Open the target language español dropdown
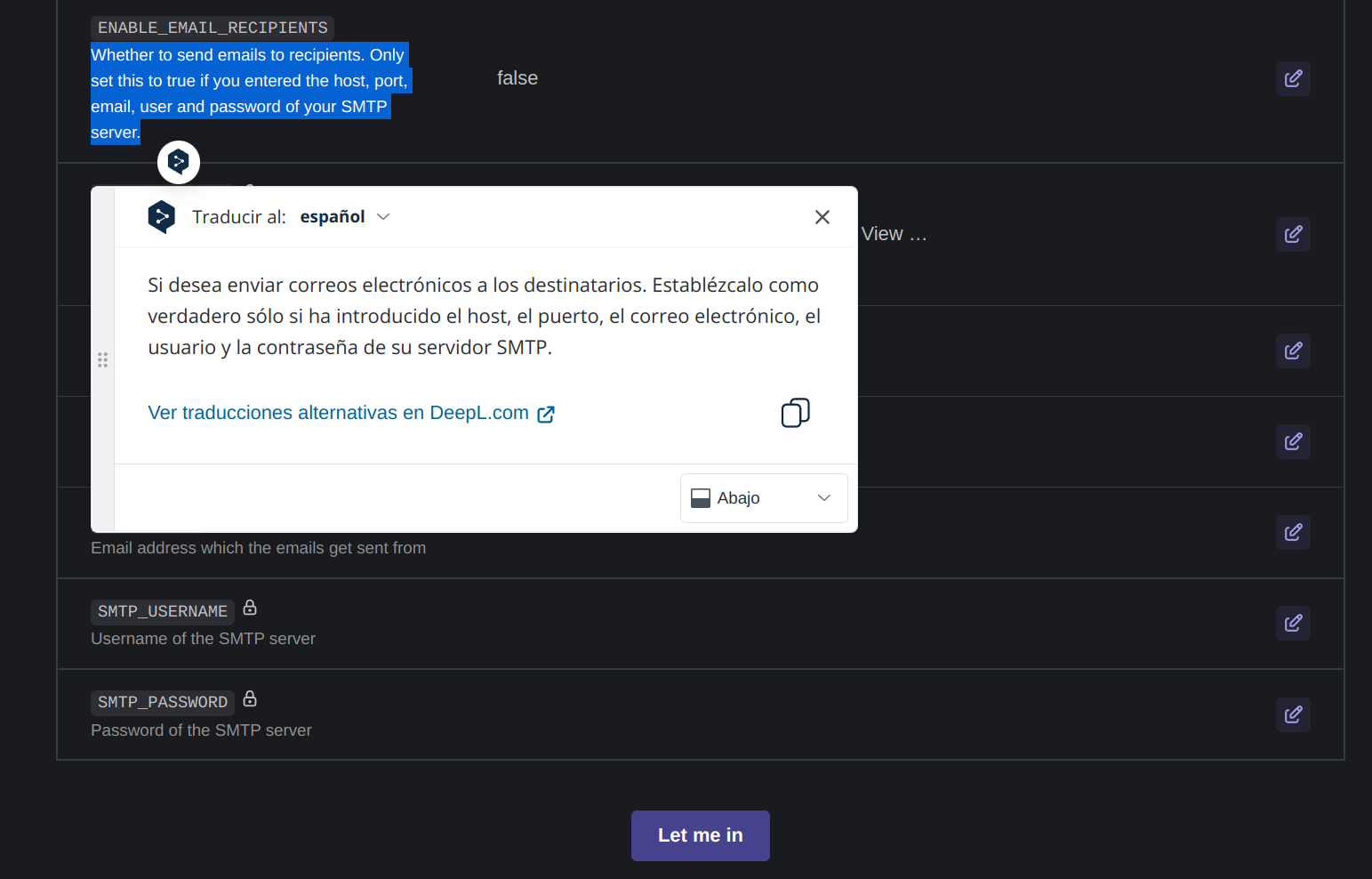Image resolution: width=1372 pixels, height=879 pixels. click(345, 217)
